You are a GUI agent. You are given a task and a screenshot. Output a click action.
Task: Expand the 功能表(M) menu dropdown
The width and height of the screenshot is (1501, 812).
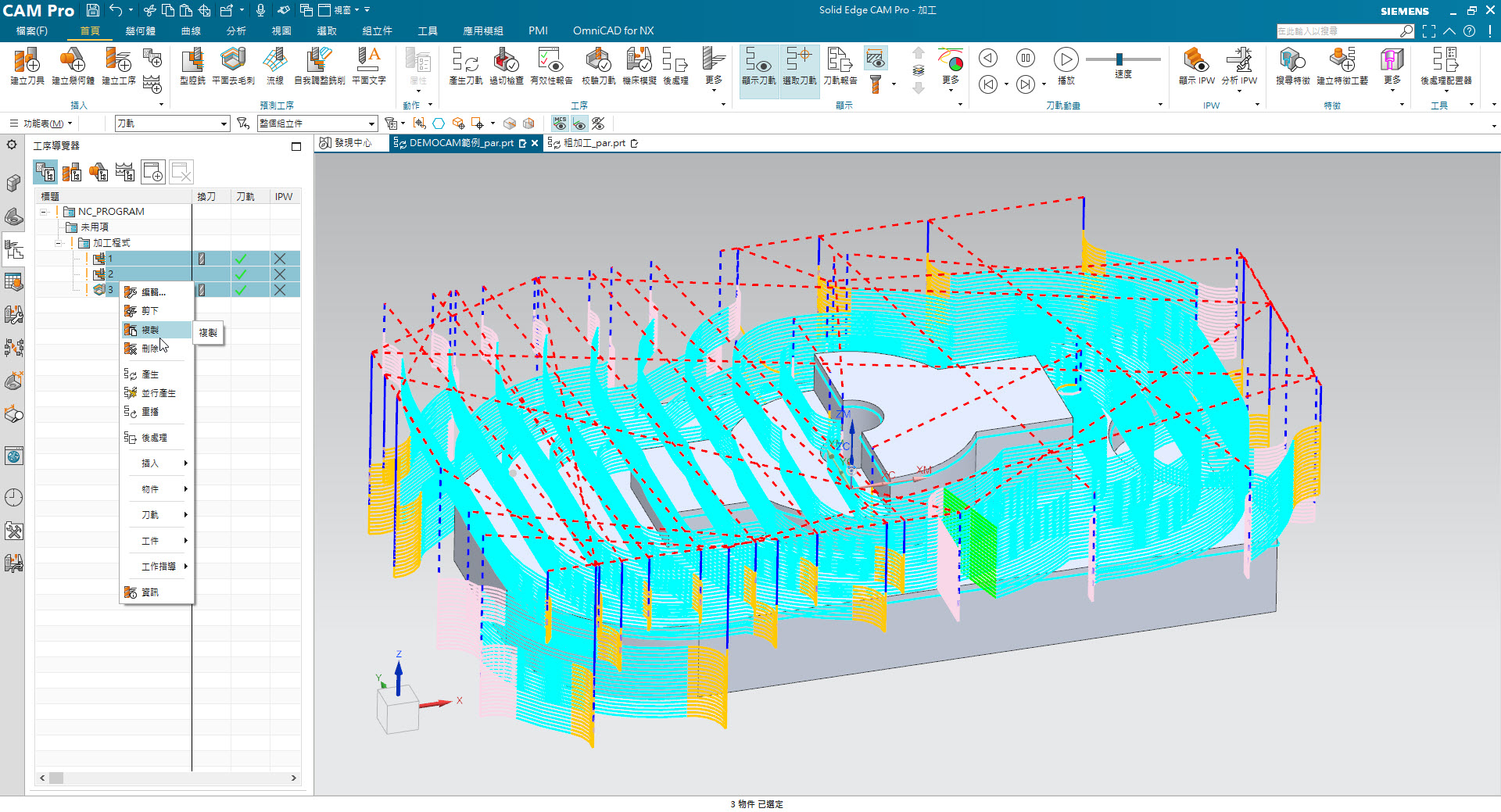pos(42,123)
